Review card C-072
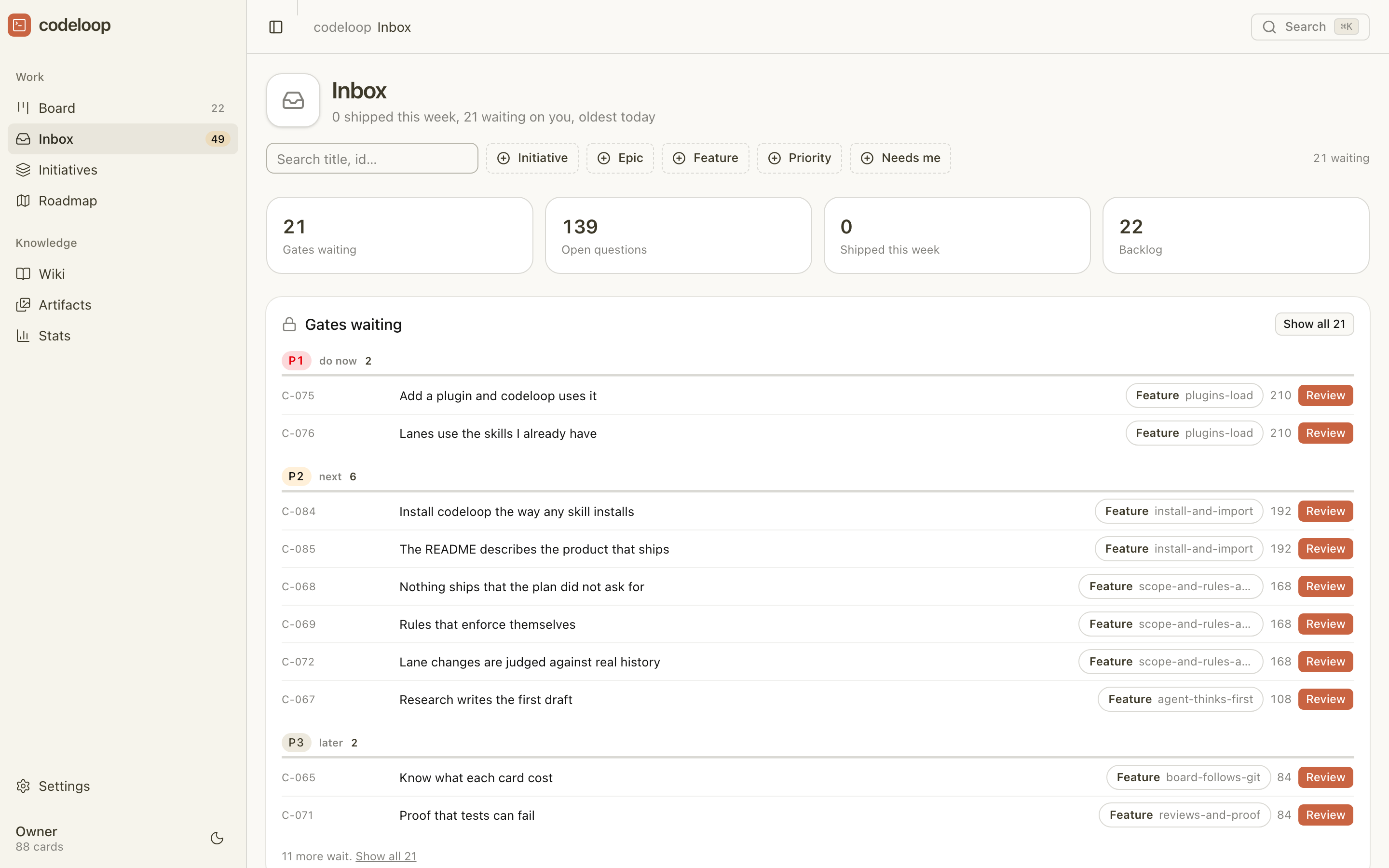 coord(1325,661)
